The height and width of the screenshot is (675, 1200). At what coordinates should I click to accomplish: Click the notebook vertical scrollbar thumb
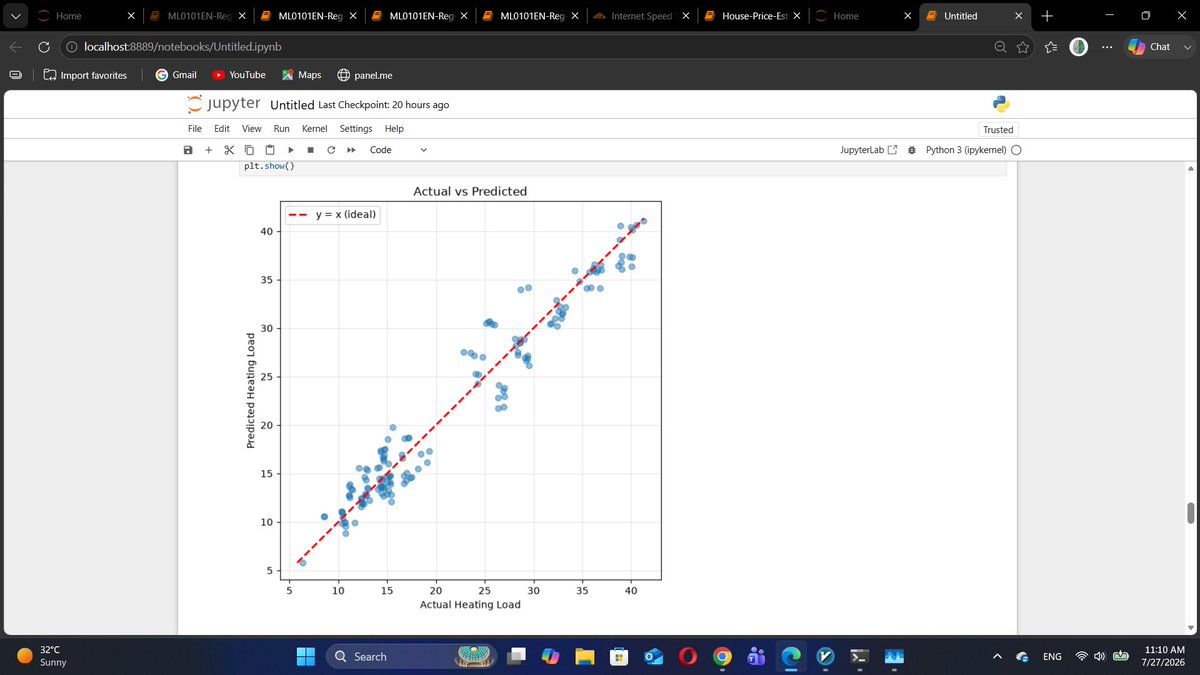pos(1190,513)
